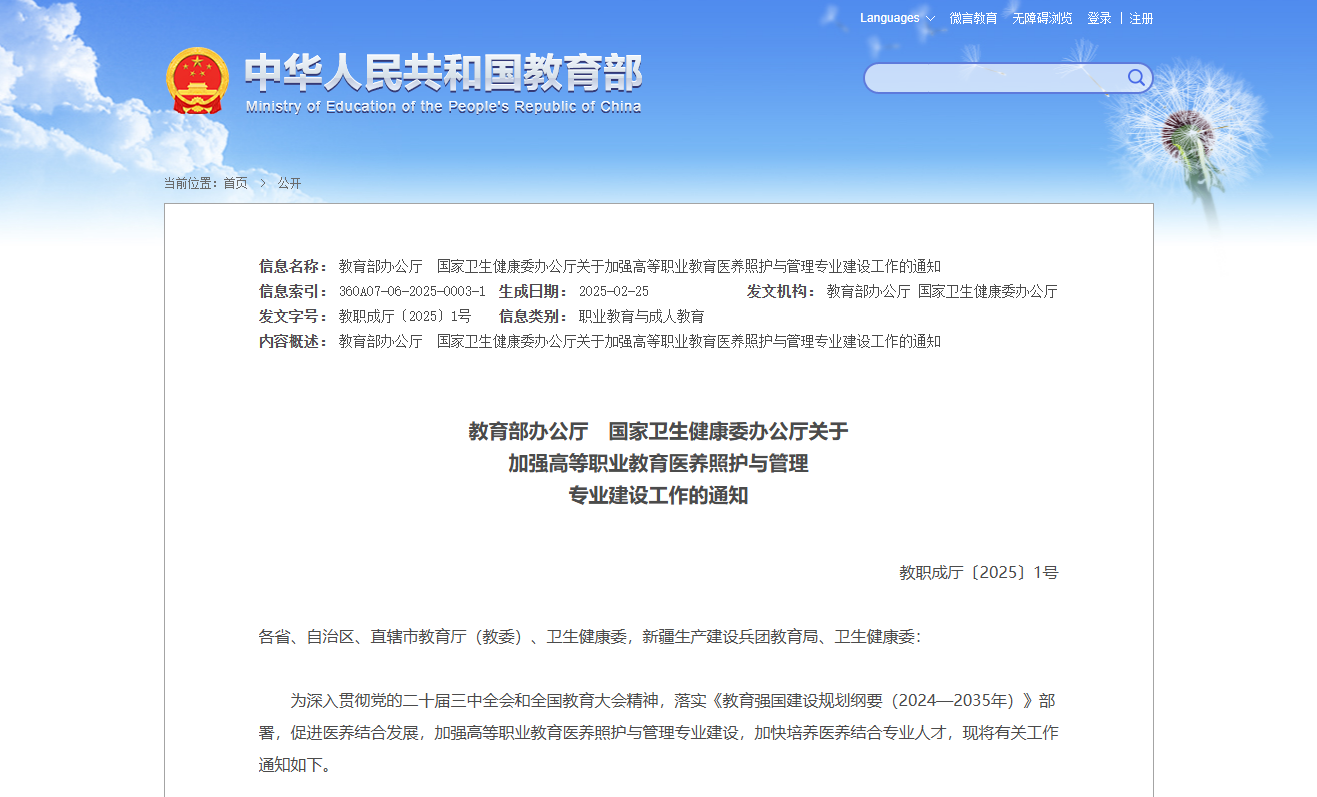Screen dimensions: 1317x797
Task: Click the 信息类别 label
Action: coord(533,316)
